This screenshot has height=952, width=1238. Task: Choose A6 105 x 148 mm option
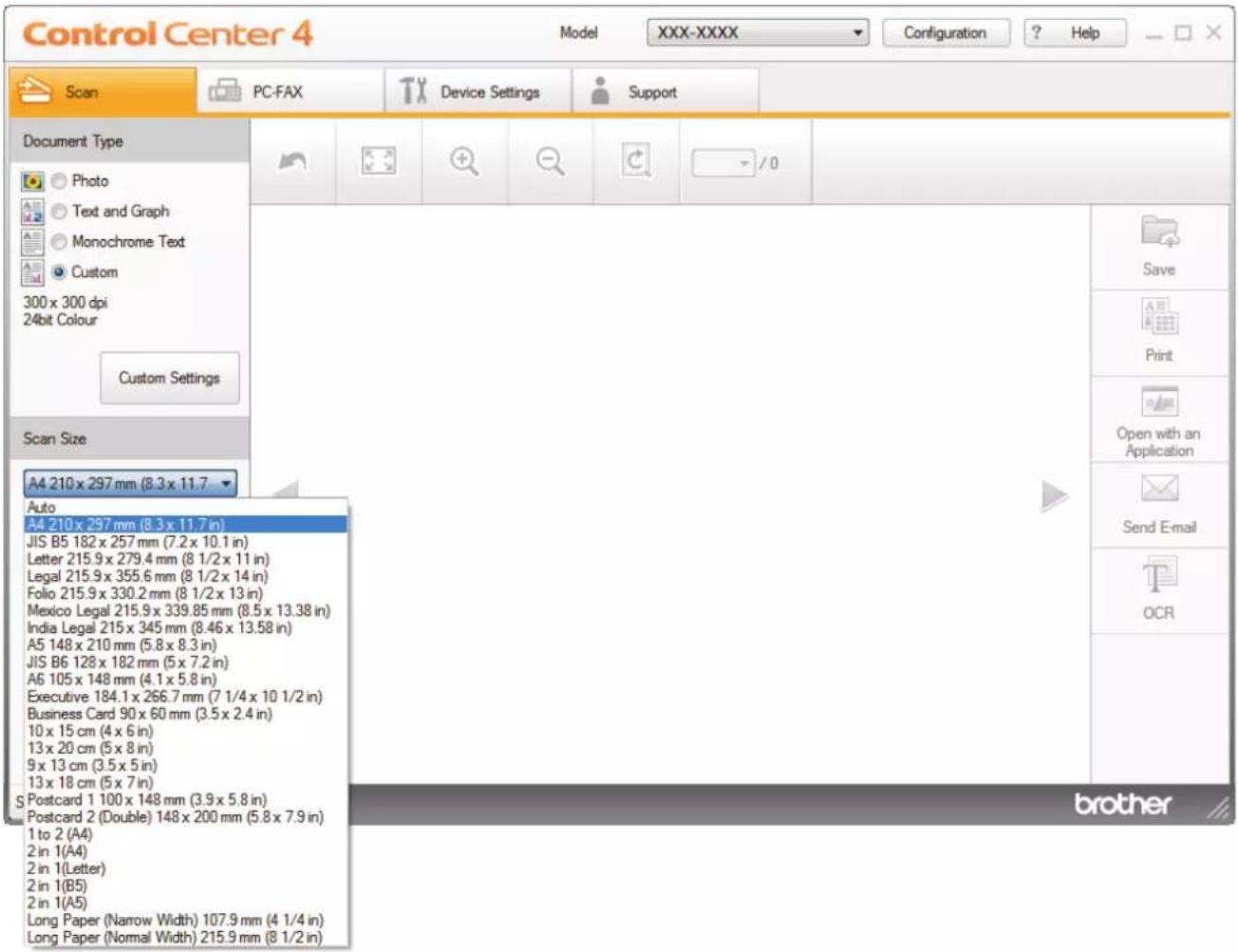click(186, 679)
